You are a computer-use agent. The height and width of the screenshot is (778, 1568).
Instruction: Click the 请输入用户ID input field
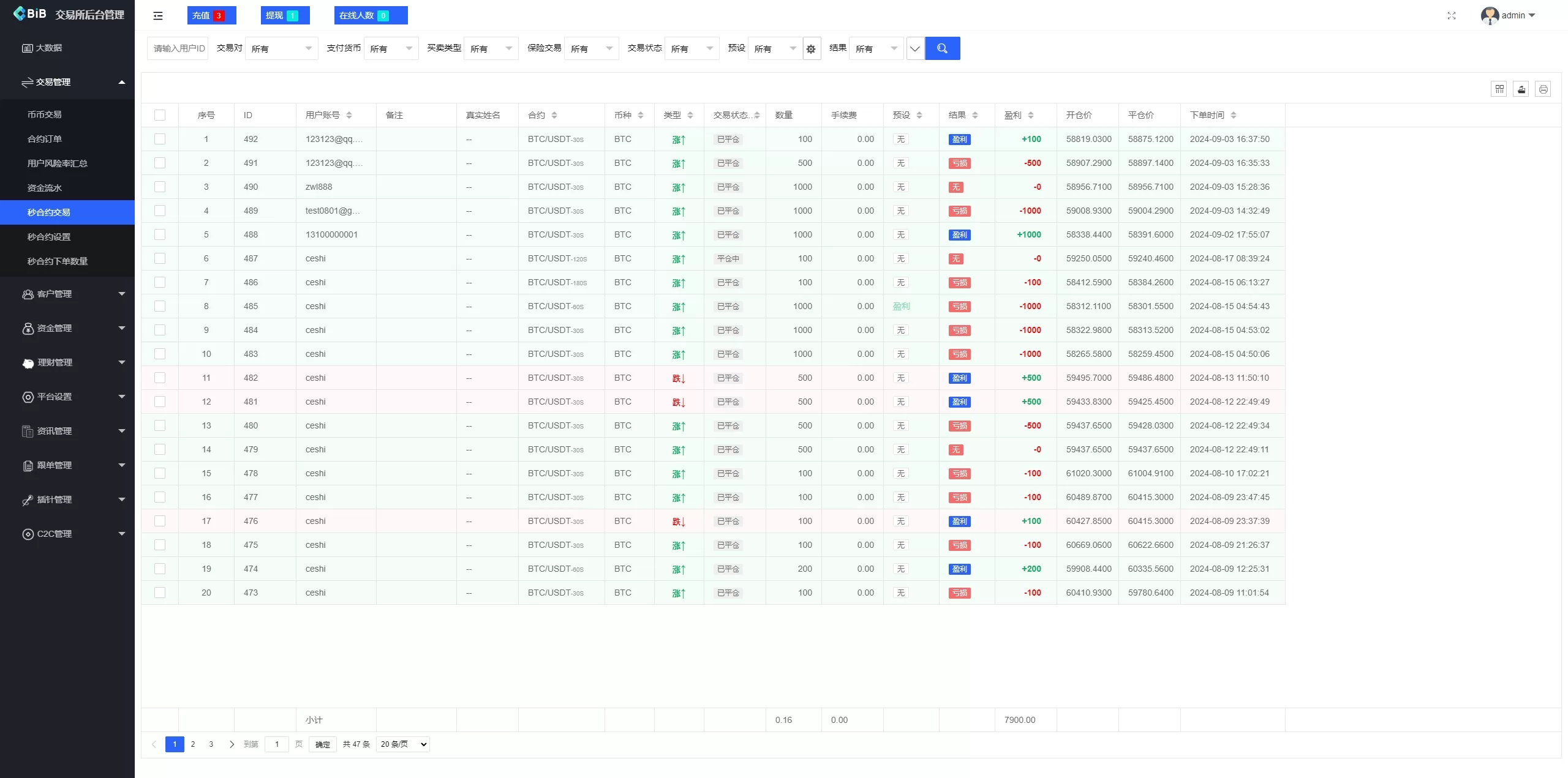pos(178,49)
